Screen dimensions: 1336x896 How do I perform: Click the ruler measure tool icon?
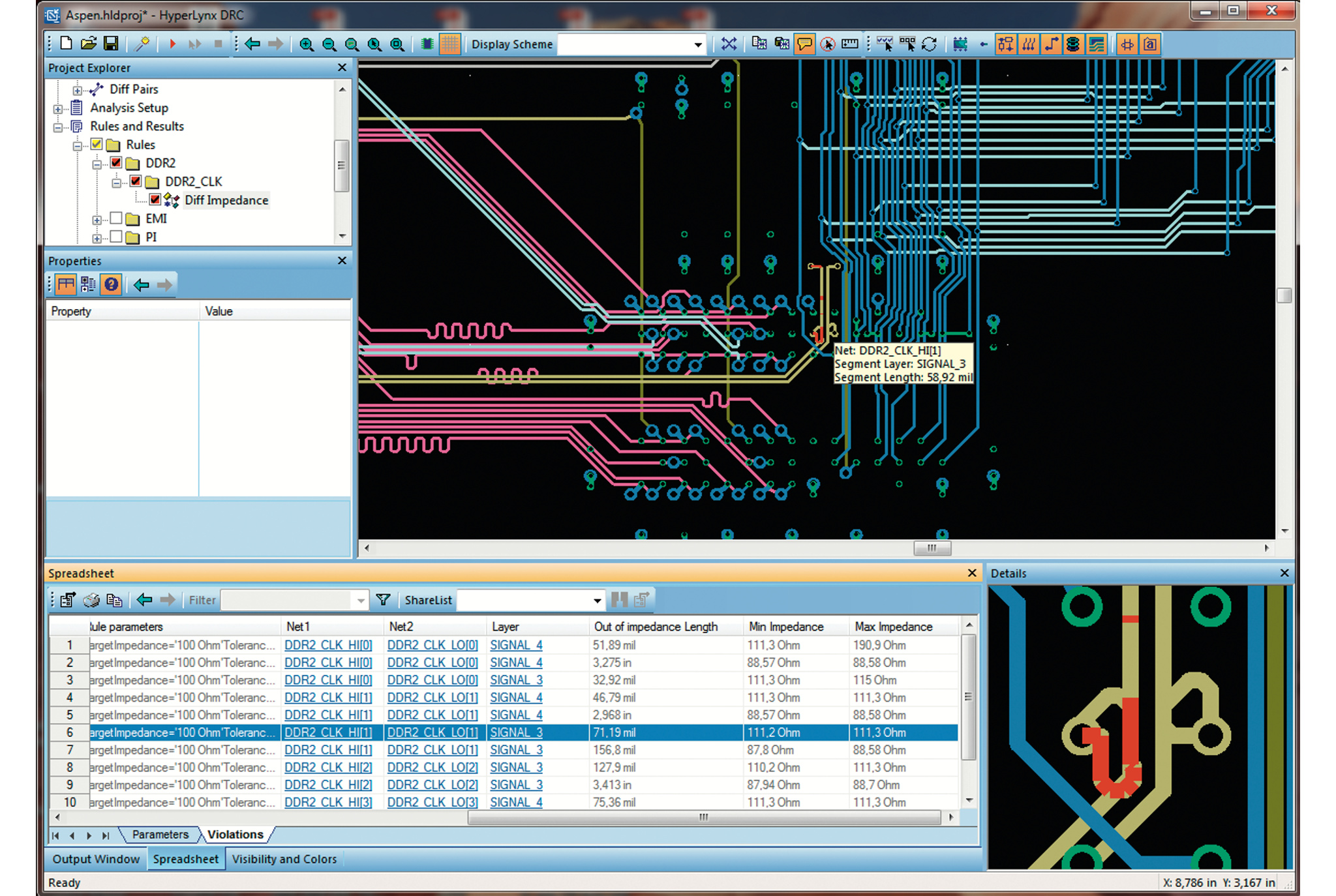point(849,44)
